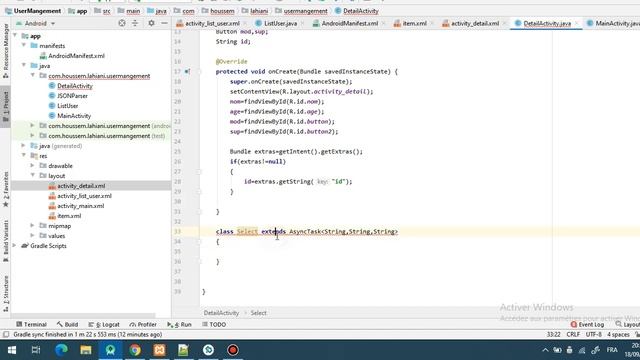Open the Event Log
640x360 pixels.
[x=587, y=324]
